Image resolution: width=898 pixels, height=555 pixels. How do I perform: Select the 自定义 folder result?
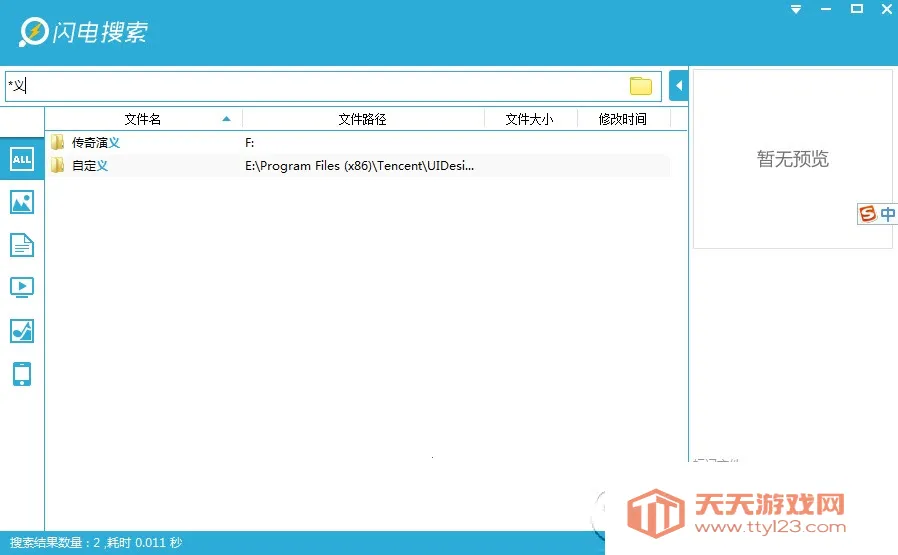click(x=90, y=166)
